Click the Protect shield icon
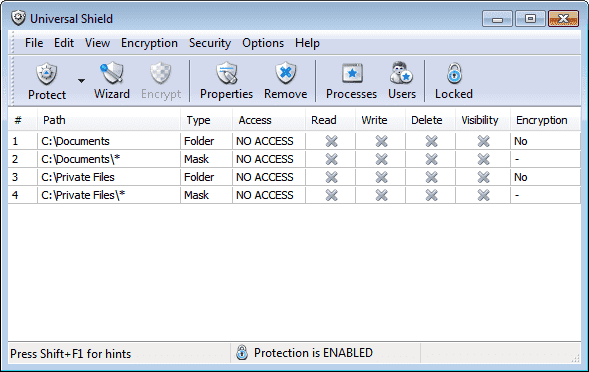 pyautogui.click(x=47, y=74)
